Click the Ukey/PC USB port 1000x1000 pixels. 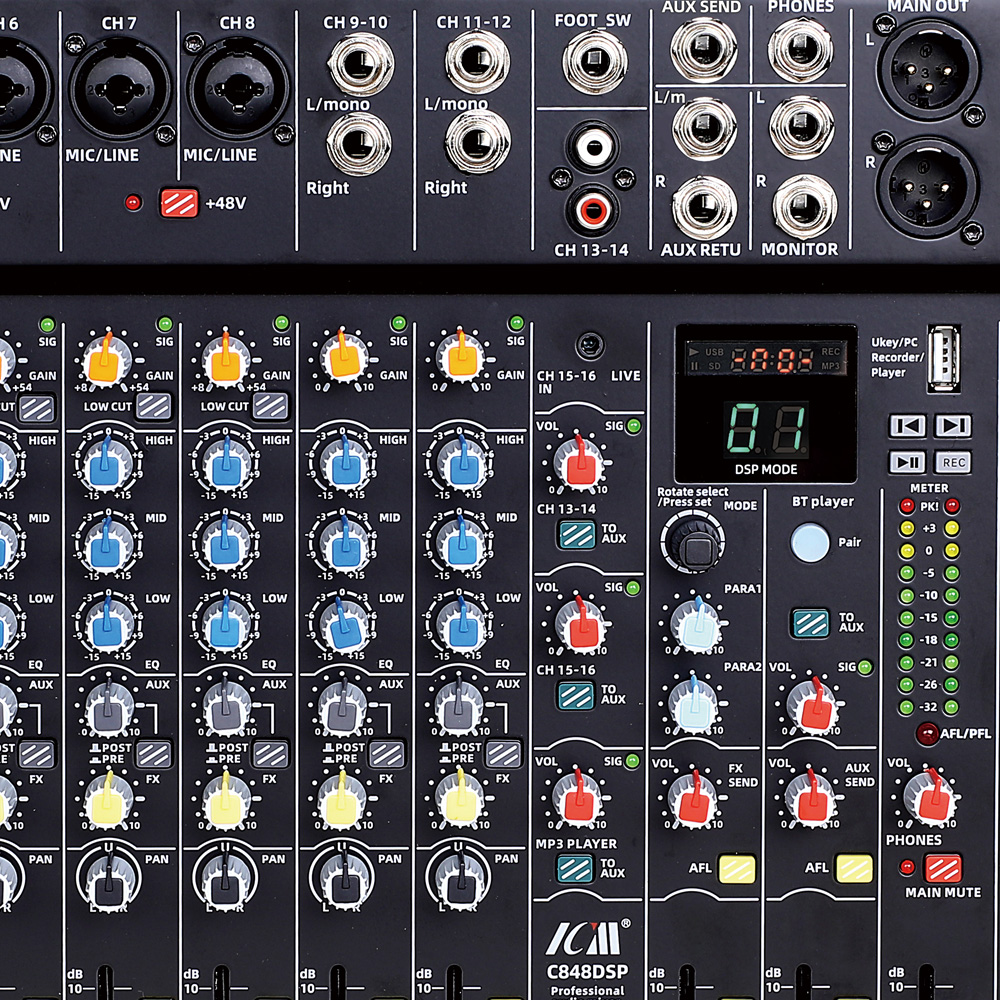tap(942, 358)
